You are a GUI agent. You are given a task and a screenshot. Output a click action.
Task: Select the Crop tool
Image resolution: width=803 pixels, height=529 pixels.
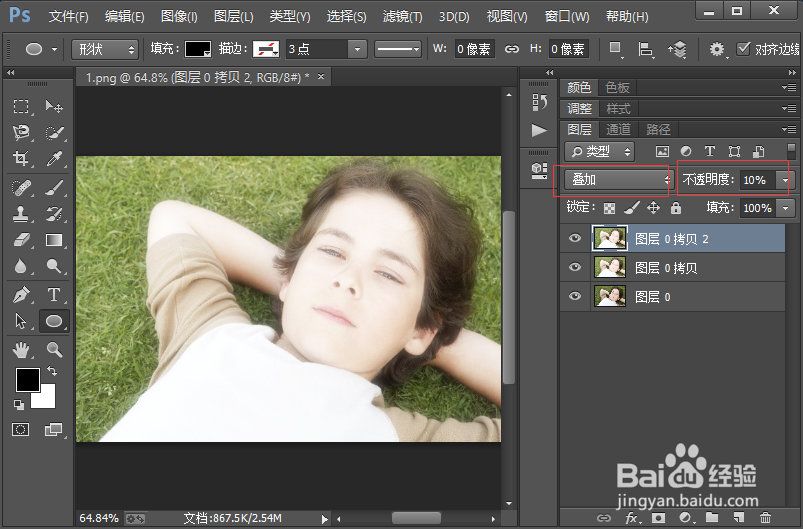point(21,158)
